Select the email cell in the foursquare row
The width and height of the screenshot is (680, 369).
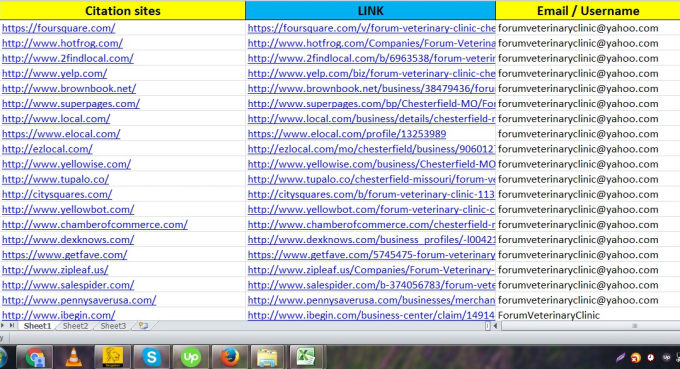[x=588, y=28]
